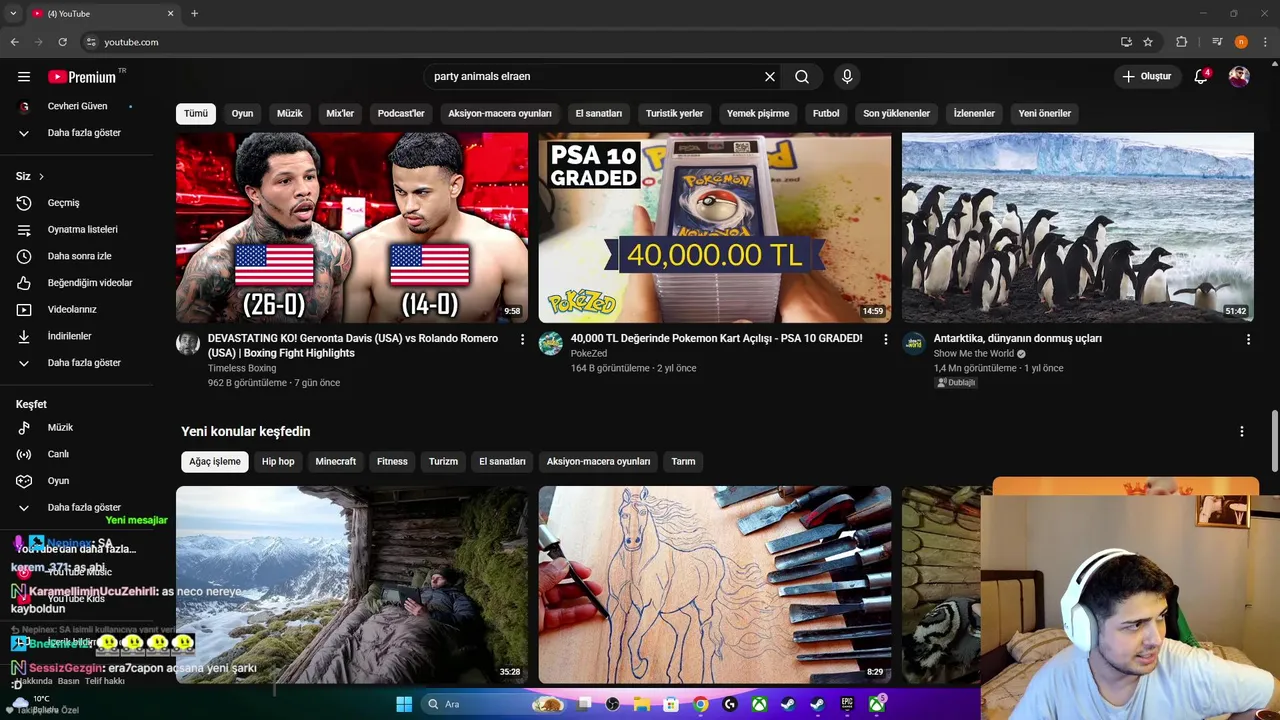Screen dimensions: 1280x720
Task: Open OBS Studio from the taskbar
Action: pyautogui.click(x=613, y=704)
